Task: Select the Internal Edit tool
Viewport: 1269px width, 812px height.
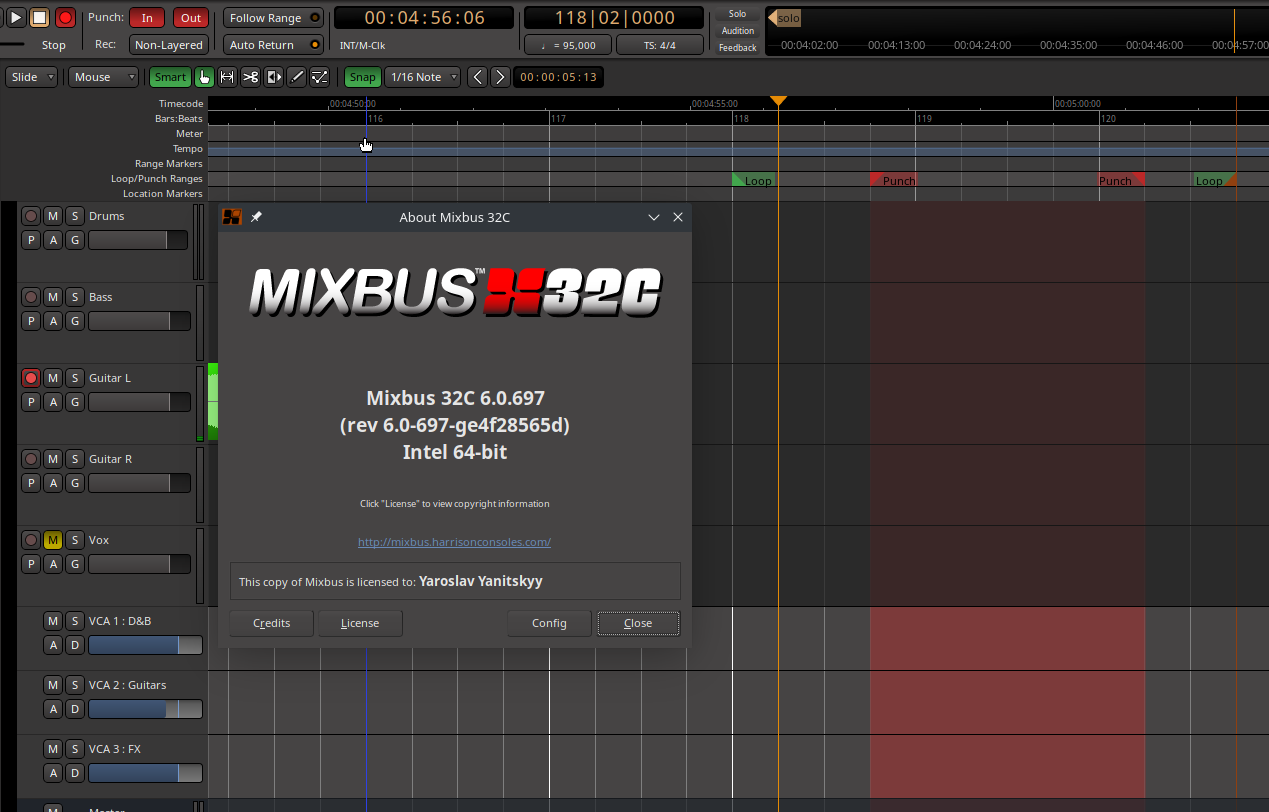Action: point(320,77)
